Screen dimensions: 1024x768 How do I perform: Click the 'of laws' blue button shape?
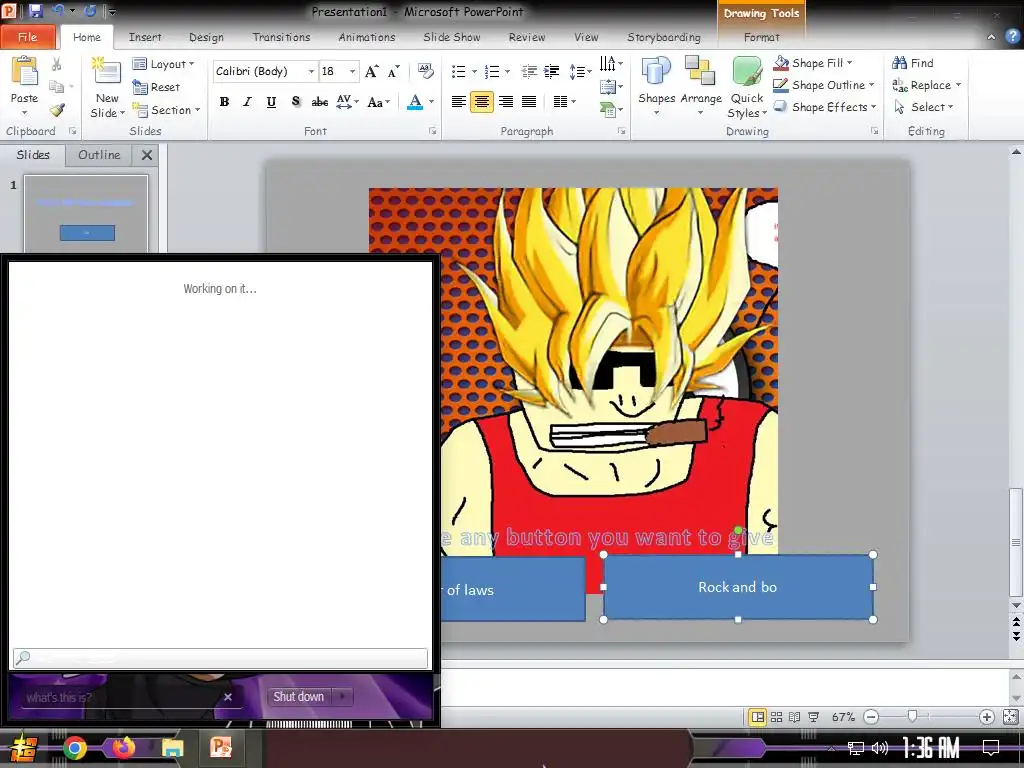[x=513, y=589]
